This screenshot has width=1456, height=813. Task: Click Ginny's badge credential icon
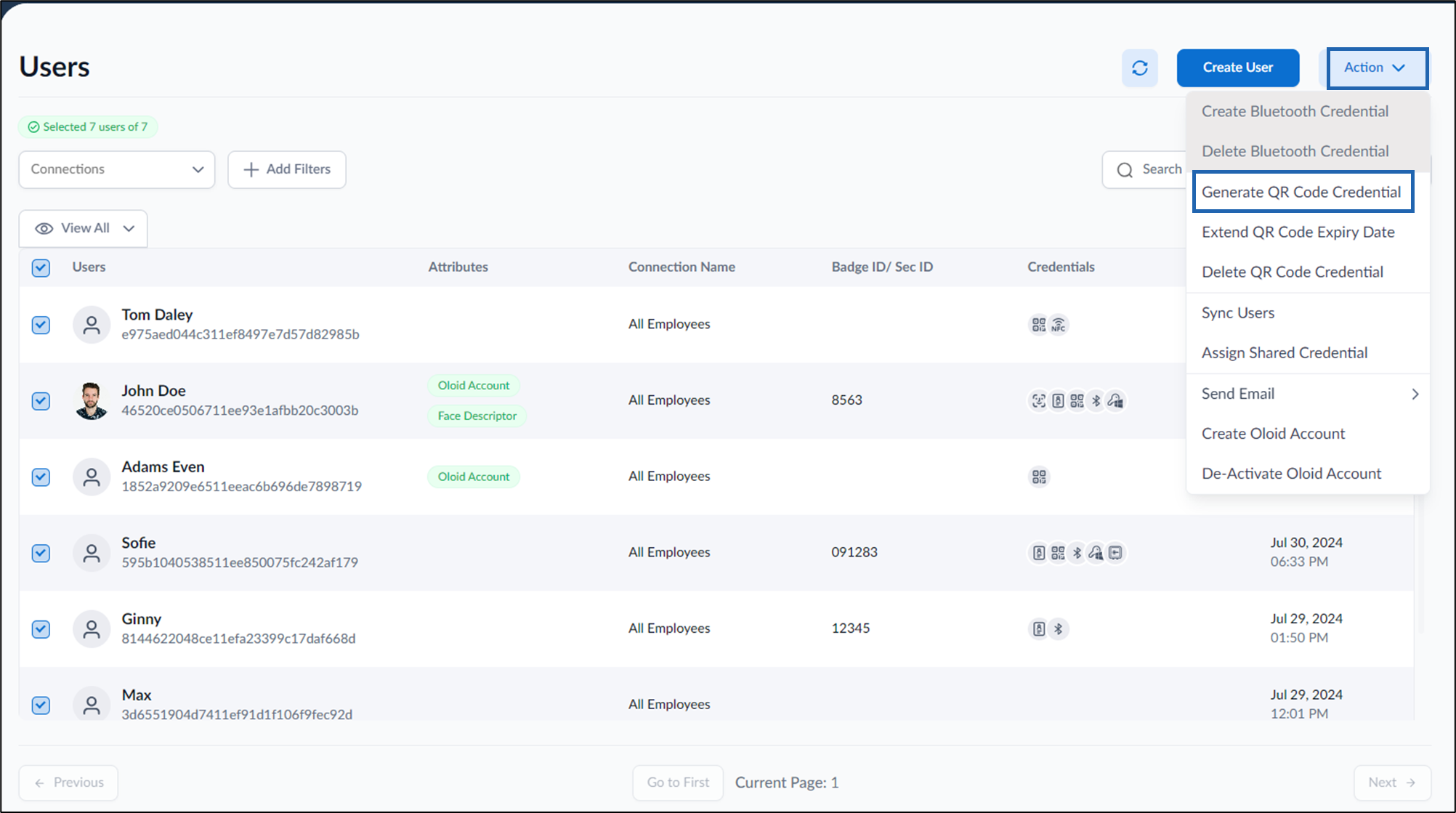(1039, 628)
